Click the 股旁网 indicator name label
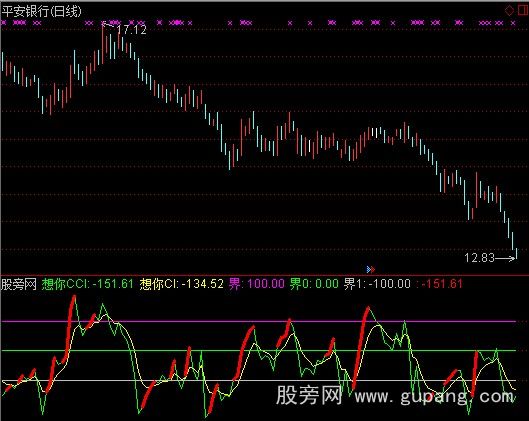The image size is (529, 421). [19, 284]
